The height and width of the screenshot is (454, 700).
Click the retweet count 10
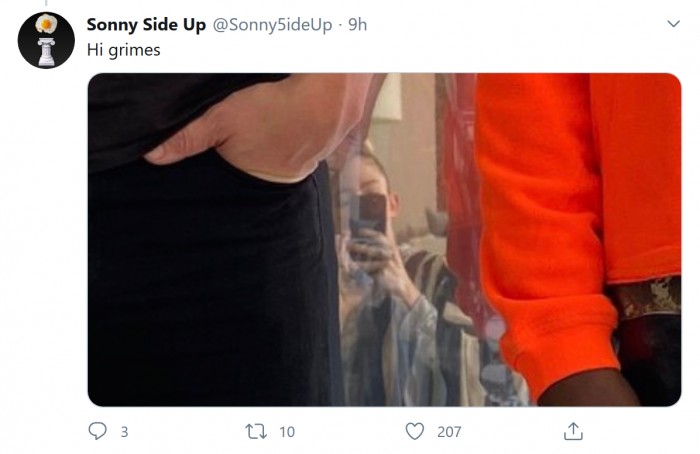[287, 432]
